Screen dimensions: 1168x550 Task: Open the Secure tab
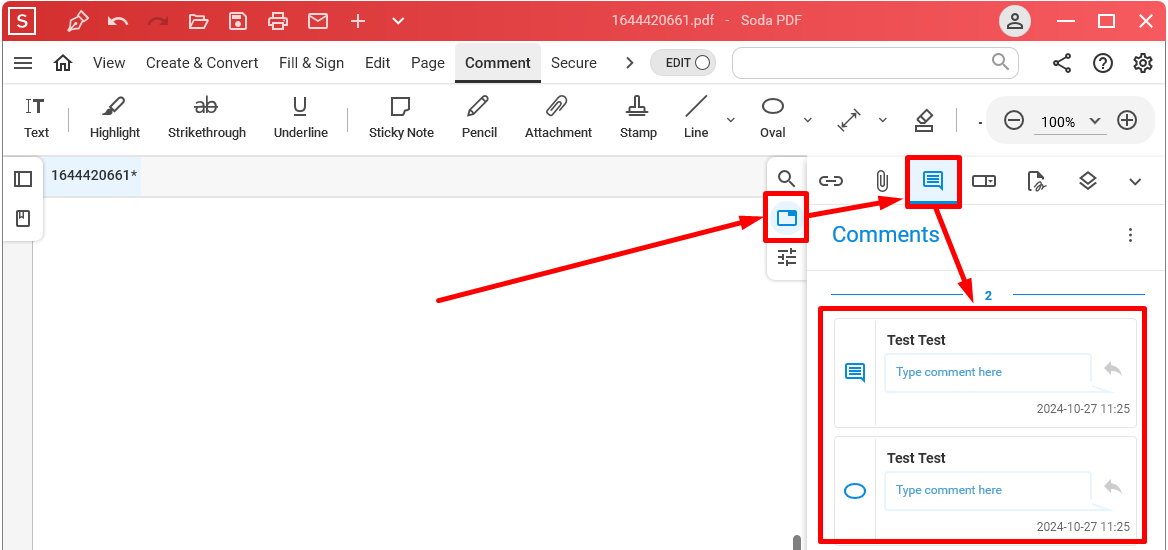coord(574,63)
